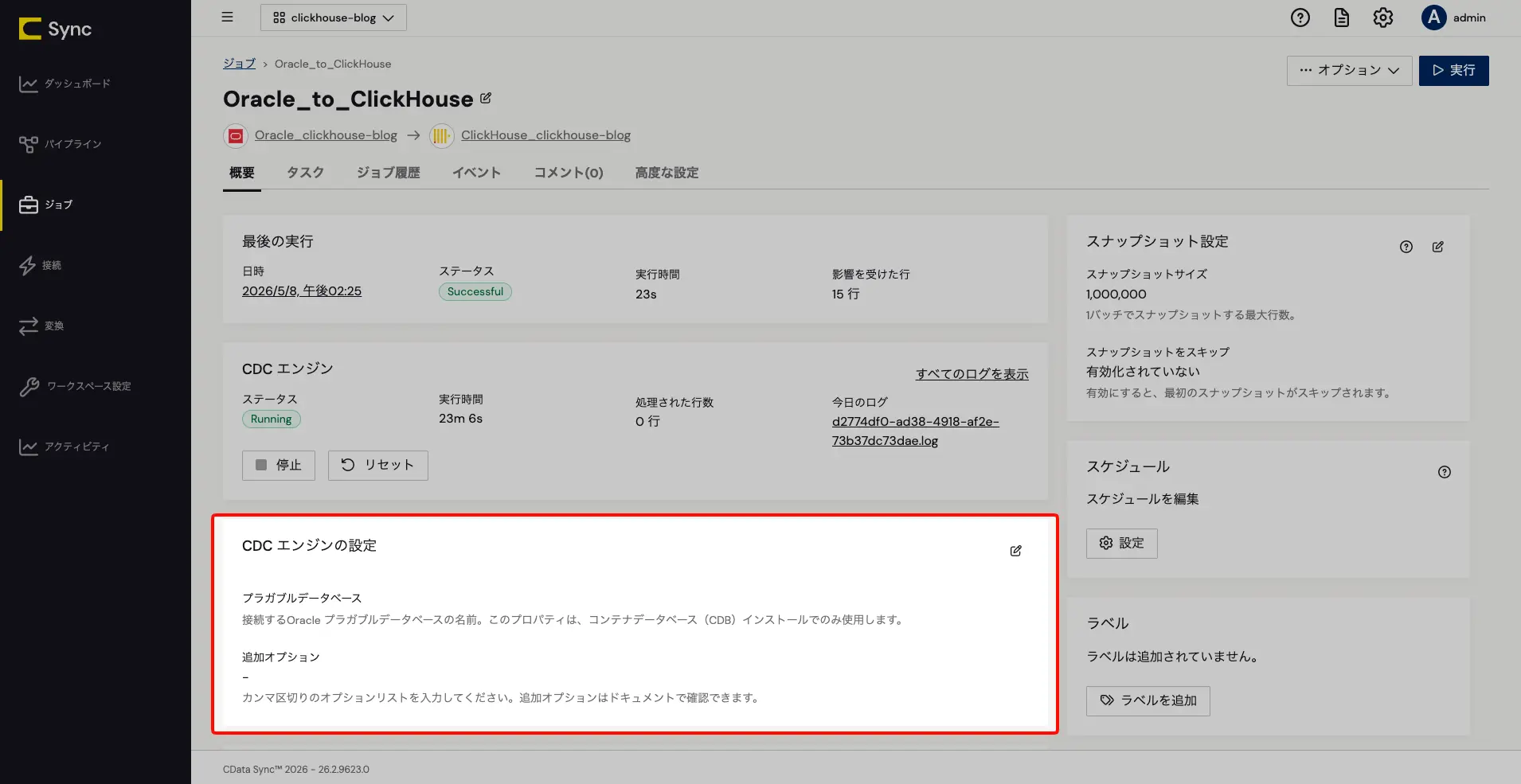Screen dimensions: 1521x784
Task: Click the admin user avatar
Action: click(x=1434, y=18)
